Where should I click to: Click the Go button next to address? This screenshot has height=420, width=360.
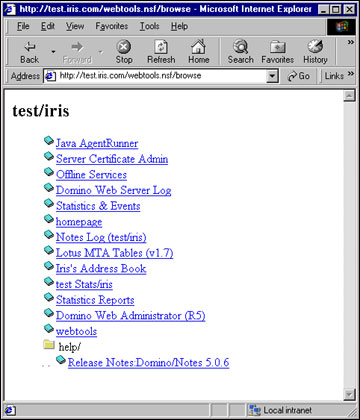[298, 76]
